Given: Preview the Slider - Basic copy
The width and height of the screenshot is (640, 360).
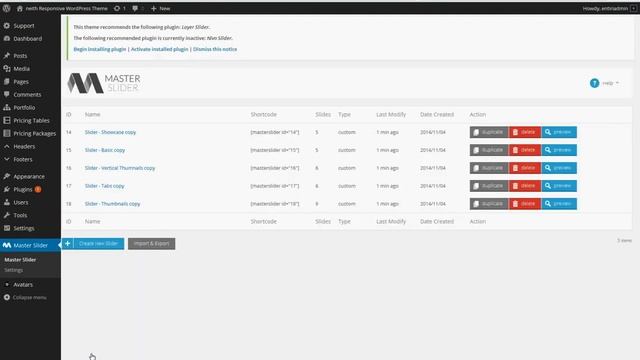Looking at the screenshot, I should point(559,150).
